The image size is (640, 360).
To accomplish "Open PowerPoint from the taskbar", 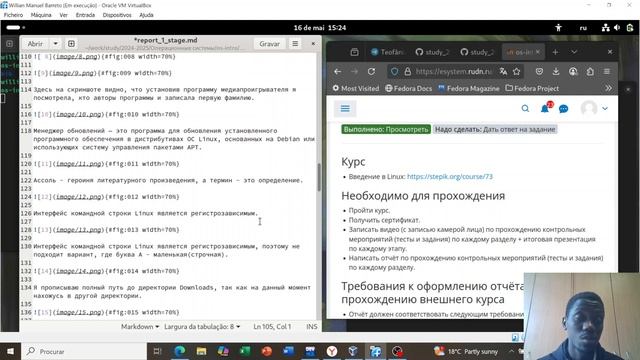I will (267, 351).
